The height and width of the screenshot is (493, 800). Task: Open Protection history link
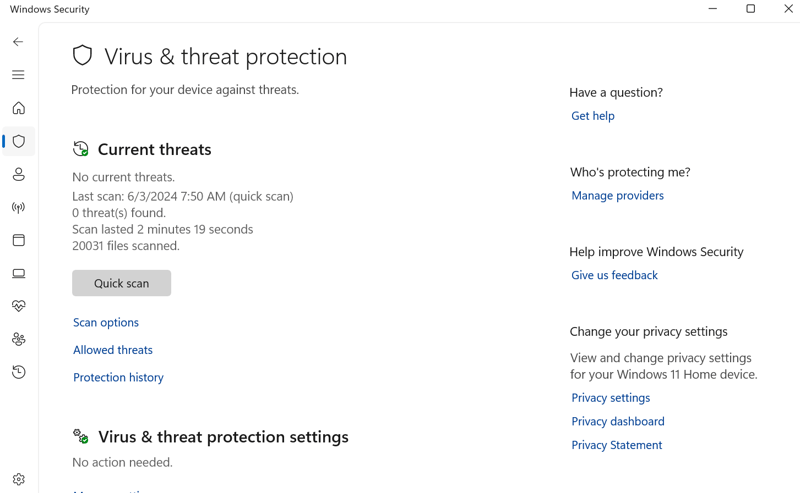(118, 378)
